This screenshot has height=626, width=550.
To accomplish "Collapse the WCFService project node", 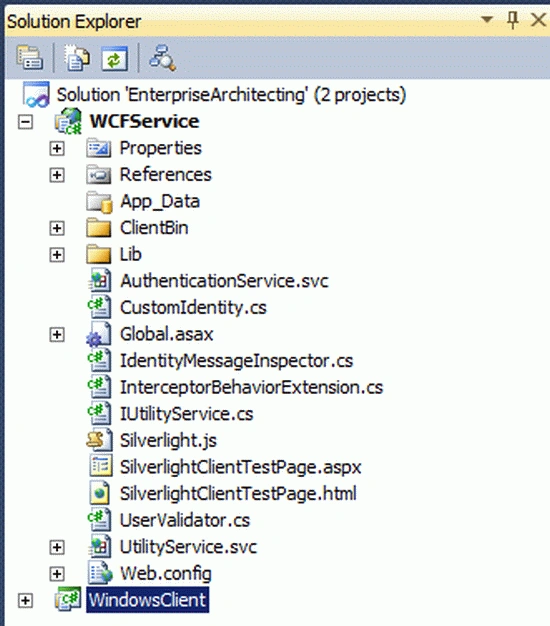I will [x=25, y=122].
